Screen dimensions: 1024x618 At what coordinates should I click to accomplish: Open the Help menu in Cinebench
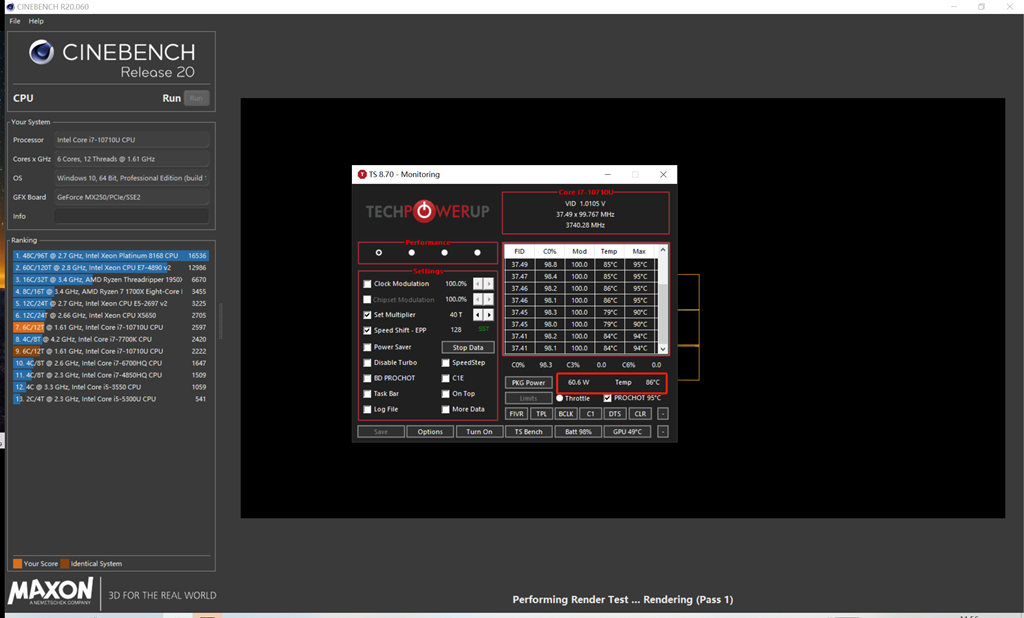[36, 21]
